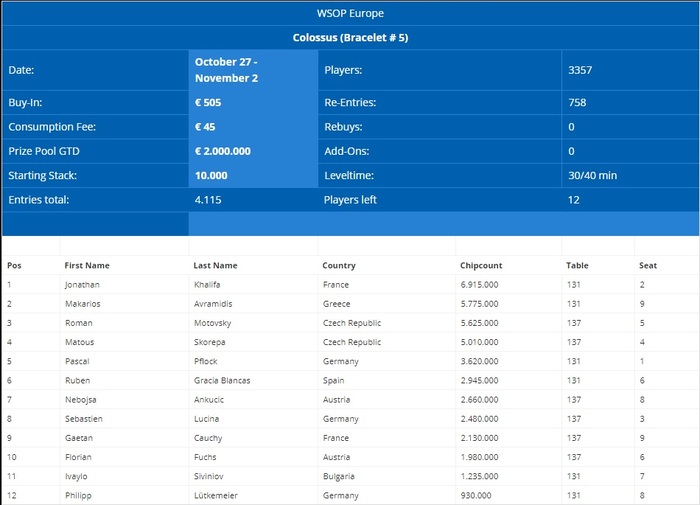Select chipcount '6.915.000'
Viewport: 700px width, 505px height.
[479, 285]
